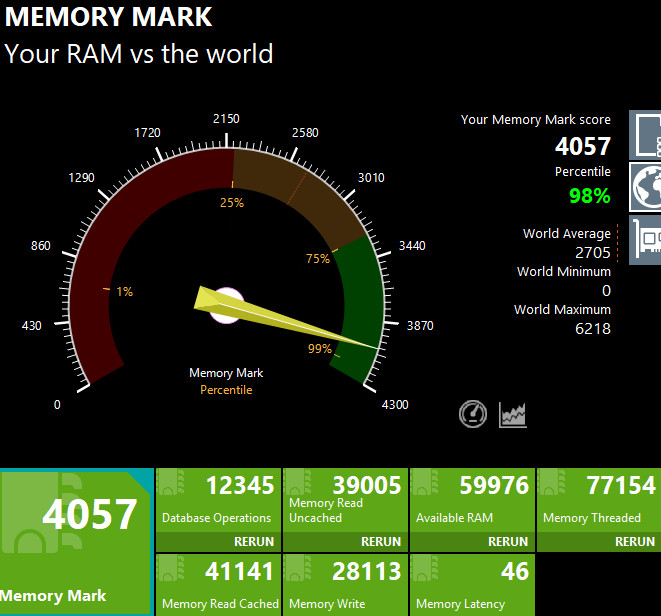
Task: Click the World Maximum 6218 value
Action: coord(593,328)
